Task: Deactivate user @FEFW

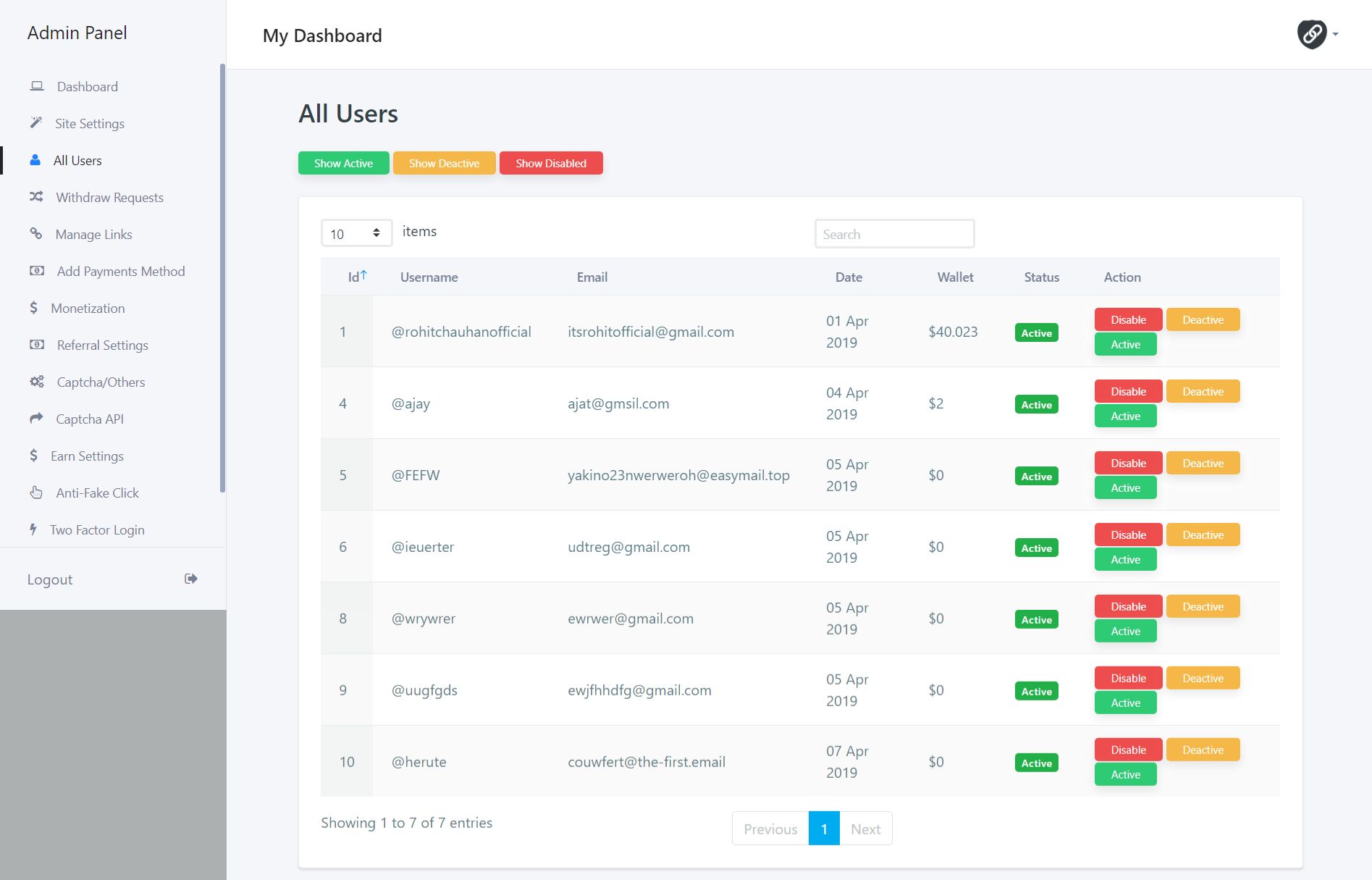Action: [x=1203, y=463]
